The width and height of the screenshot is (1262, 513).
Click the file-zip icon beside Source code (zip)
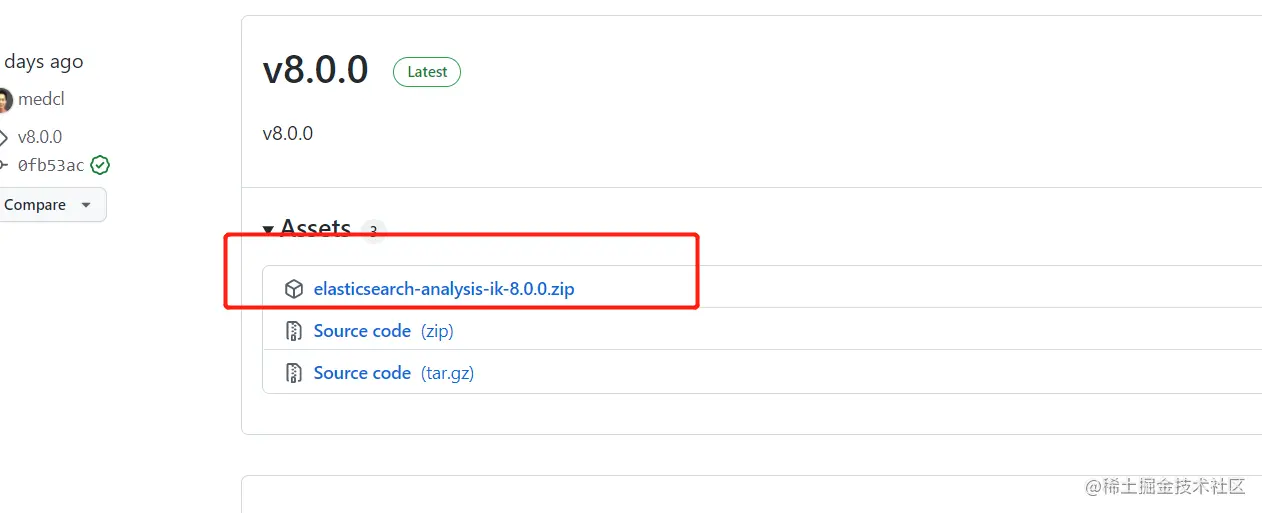294,331
